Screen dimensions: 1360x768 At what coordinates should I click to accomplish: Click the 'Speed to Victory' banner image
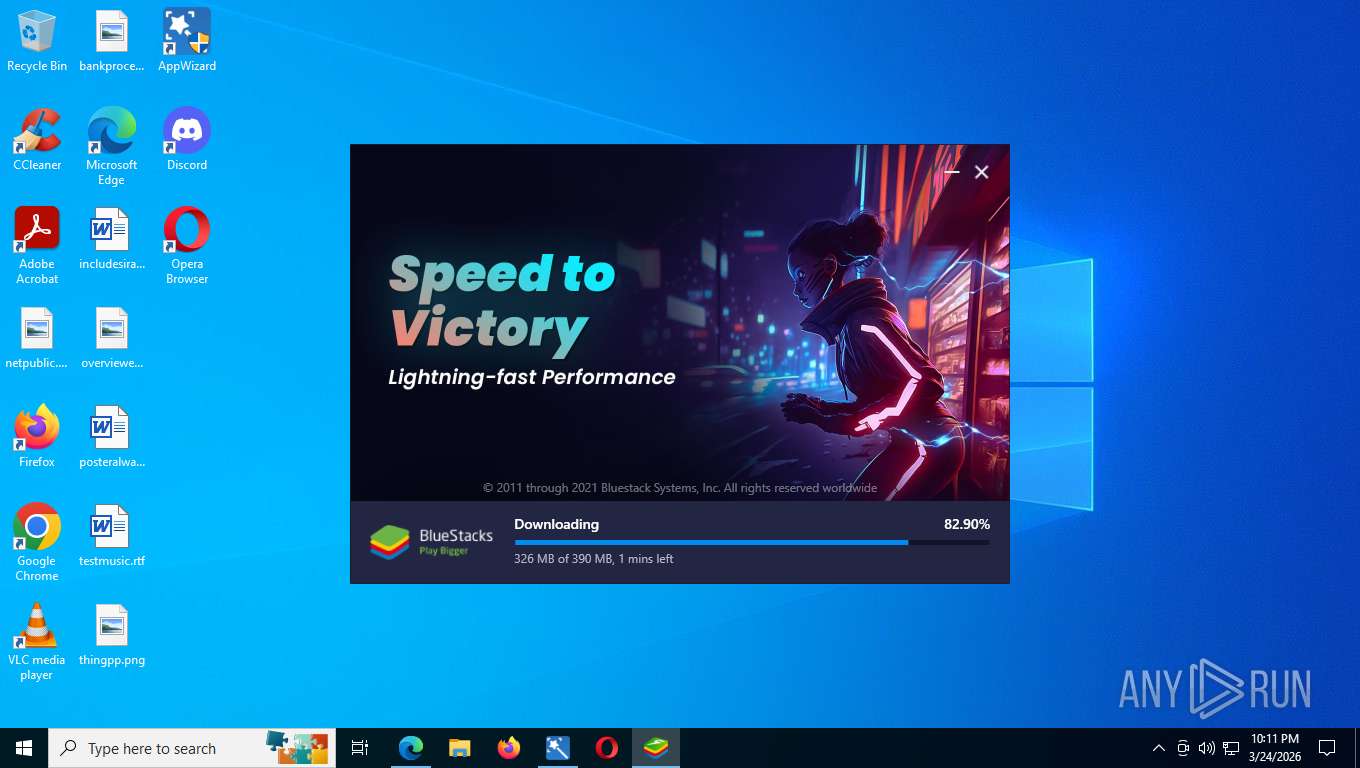[x=680, y=323]
